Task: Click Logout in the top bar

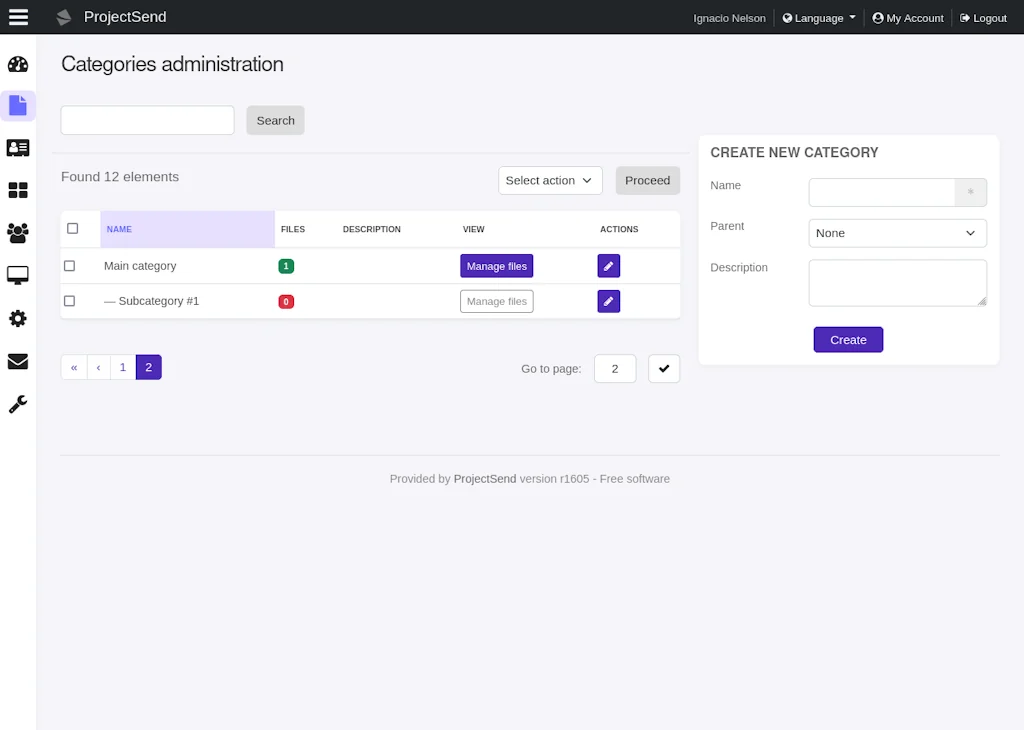Action: [982, 17]
